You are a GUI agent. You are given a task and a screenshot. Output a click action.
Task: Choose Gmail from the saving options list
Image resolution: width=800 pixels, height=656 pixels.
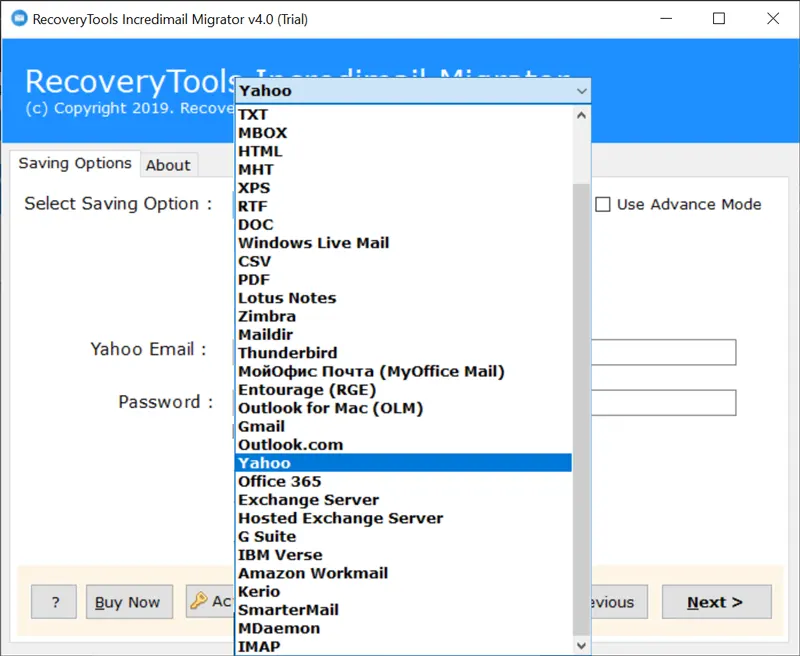(261, 427)
